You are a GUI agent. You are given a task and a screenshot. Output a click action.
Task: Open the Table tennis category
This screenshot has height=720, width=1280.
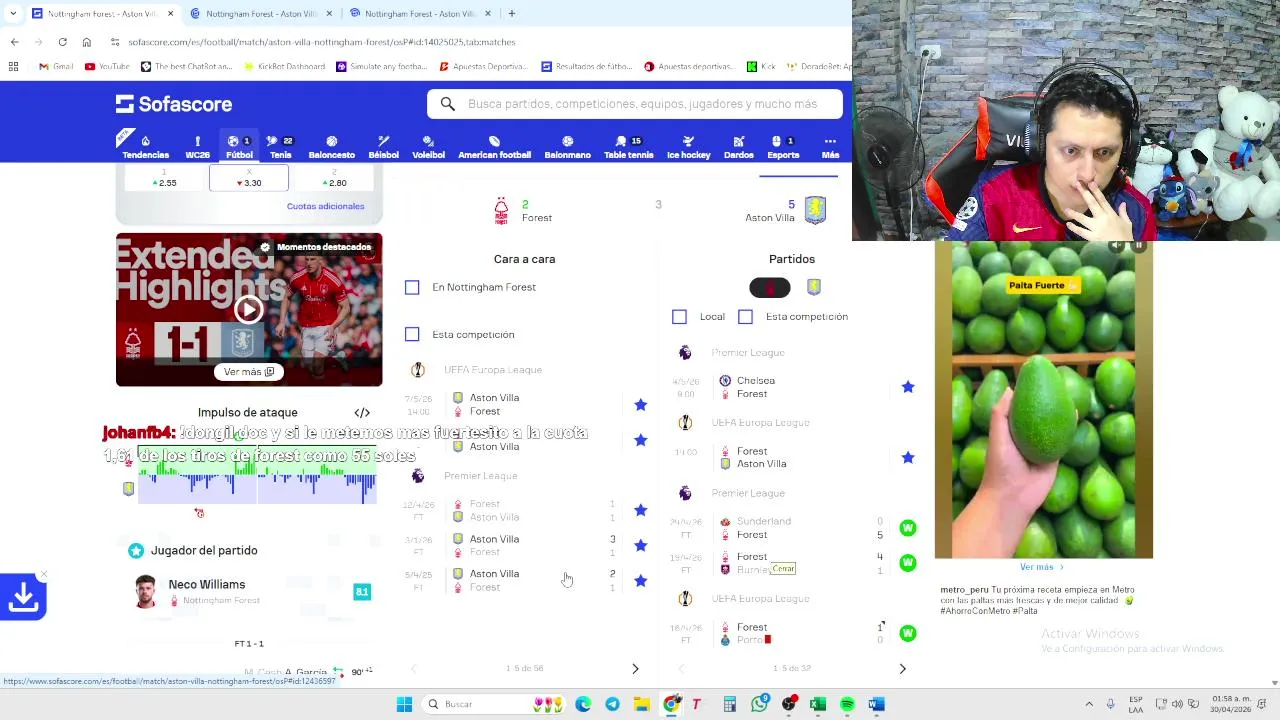point(628,147)
